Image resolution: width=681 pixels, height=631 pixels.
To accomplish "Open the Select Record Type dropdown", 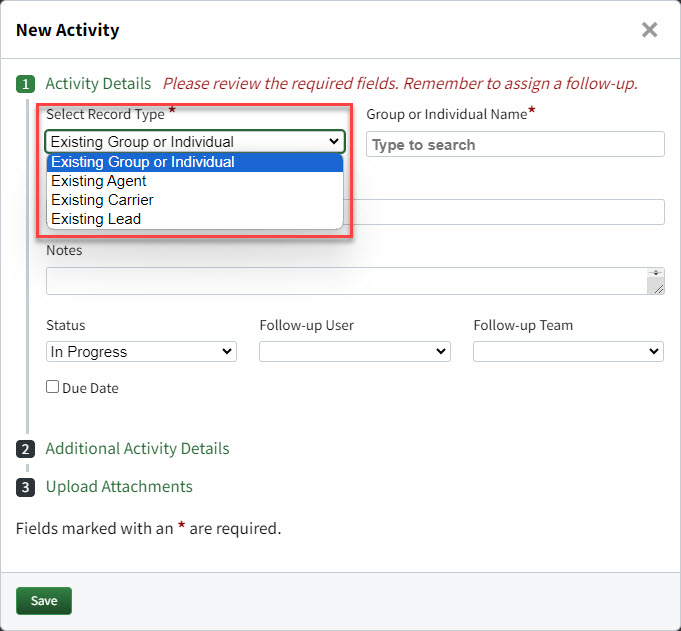I will pos(195,142).
